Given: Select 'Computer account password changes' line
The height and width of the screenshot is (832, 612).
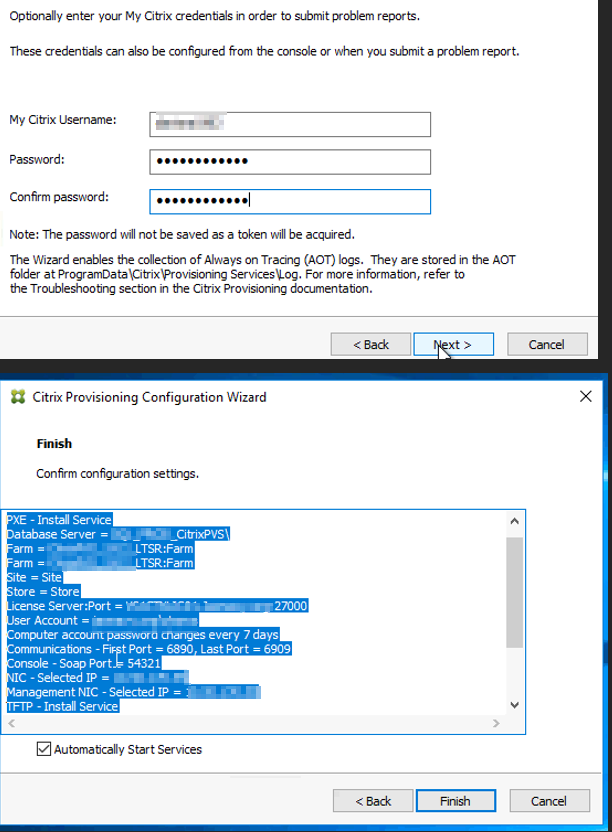Looking at the screenshot, I should point(142,635).
